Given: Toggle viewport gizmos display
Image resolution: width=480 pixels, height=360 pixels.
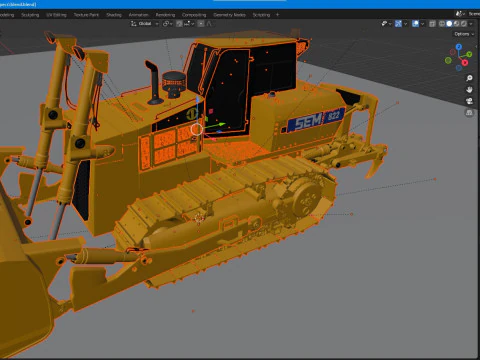Looking at the screenshot, I should click(x=398, y=24).
